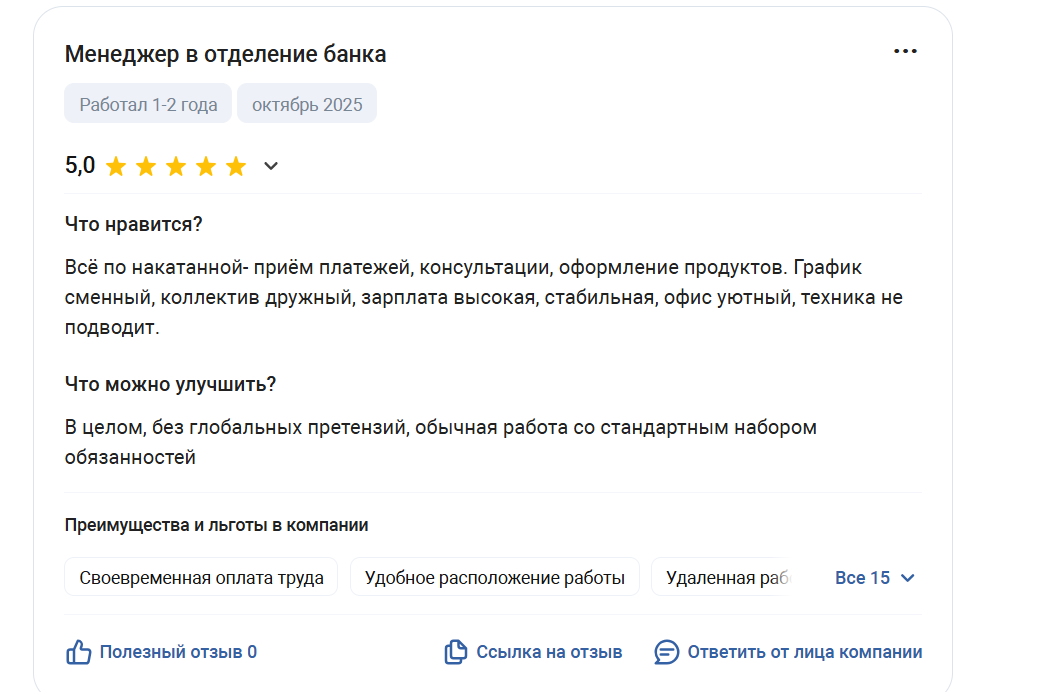The image size is (1054, 692).
Task: Click the "5,0" rating score
Action: click(x=80, y=166)
